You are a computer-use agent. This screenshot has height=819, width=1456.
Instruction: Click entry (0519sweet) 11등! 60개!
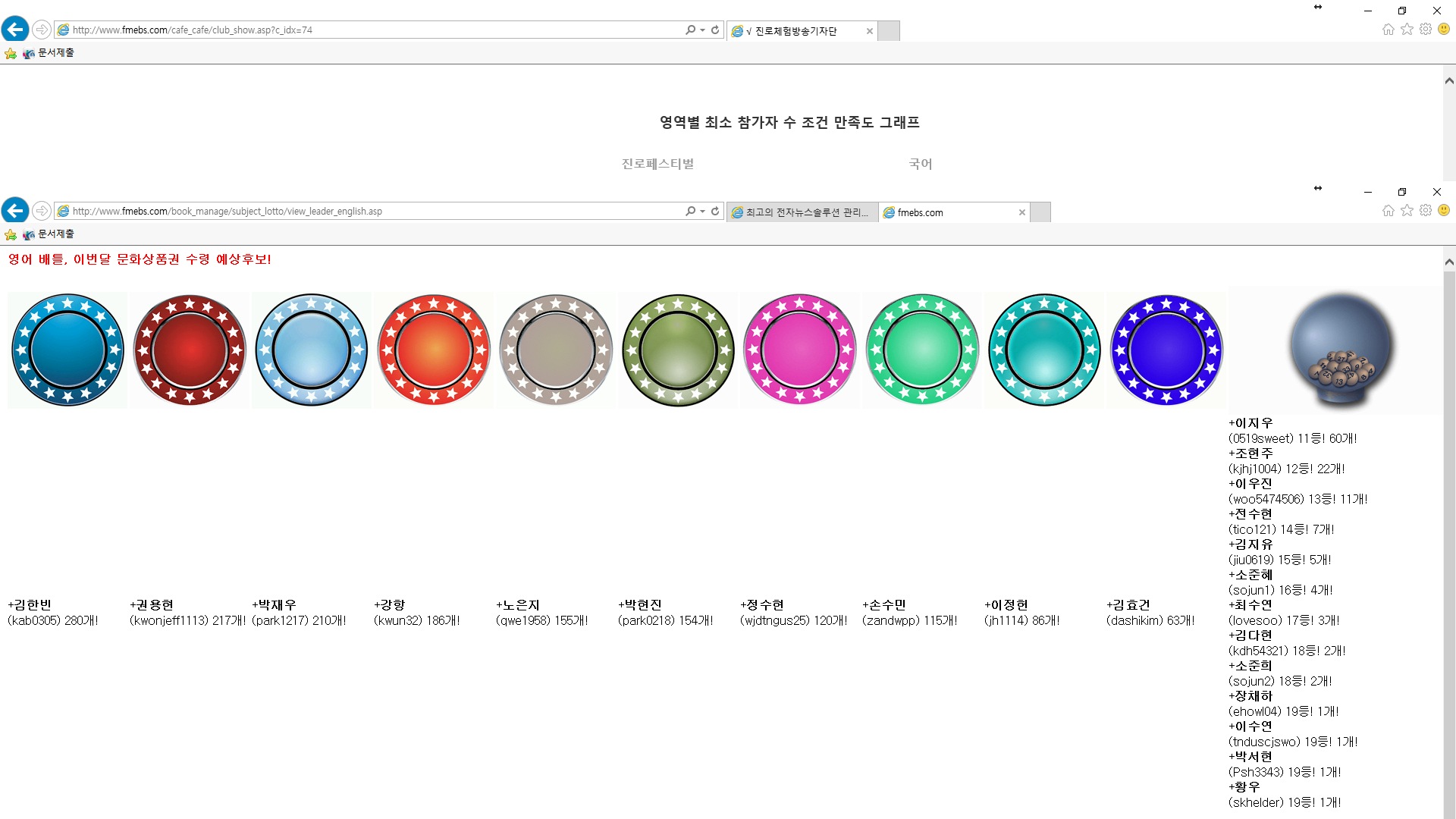(x=1293, y=438)
